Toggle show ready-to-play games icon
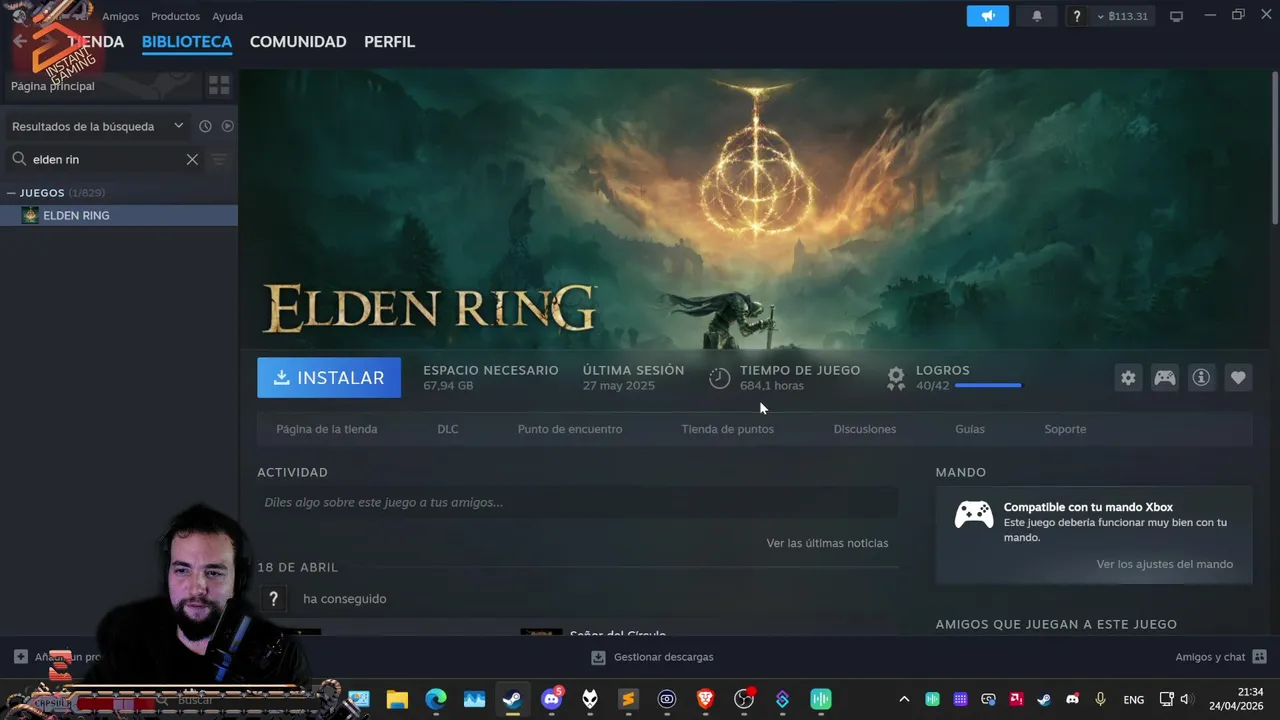Viewport: 1280px width, 720px height. click(x=227, y=126)
